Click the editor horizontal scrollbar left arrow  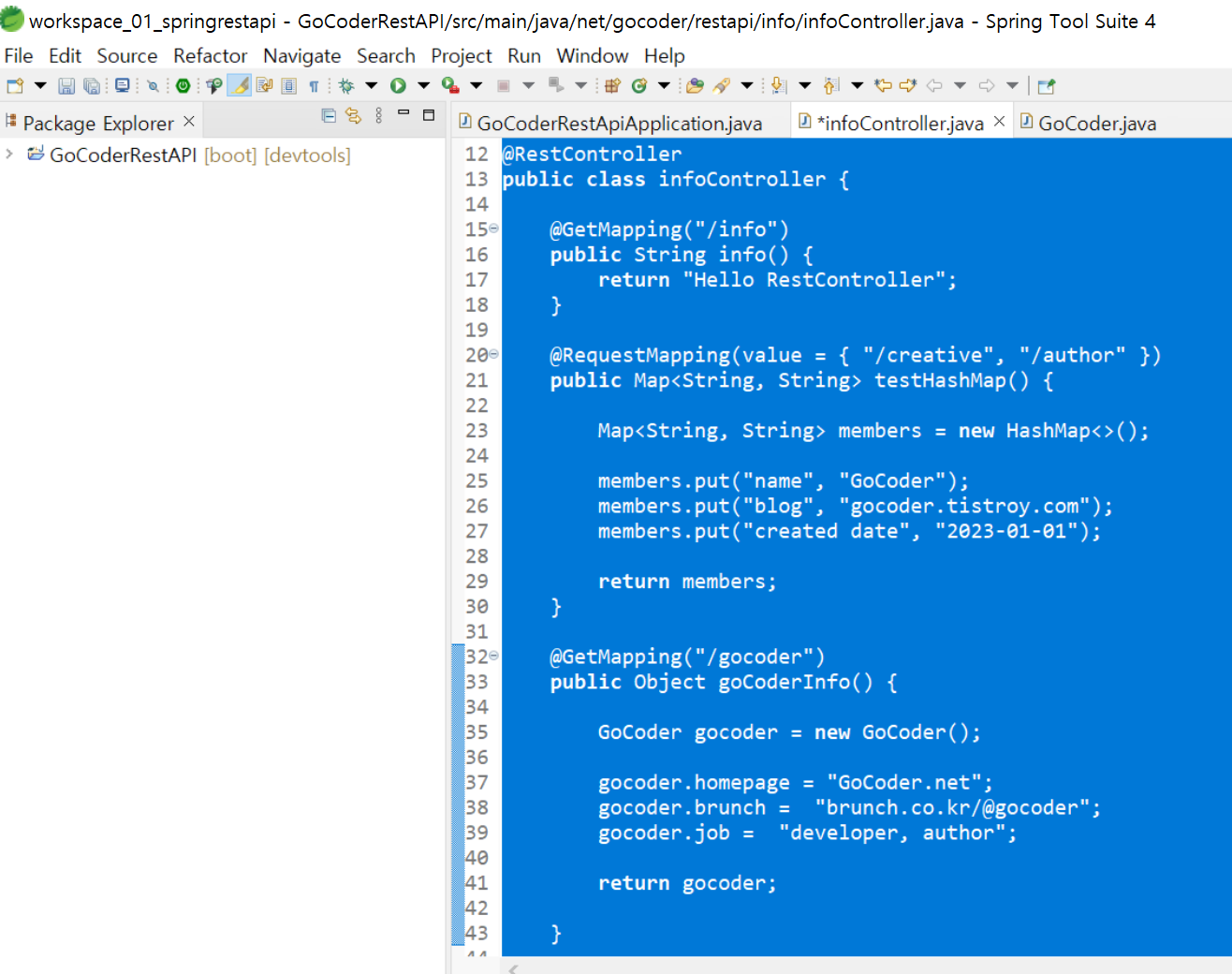pos(513,968)
